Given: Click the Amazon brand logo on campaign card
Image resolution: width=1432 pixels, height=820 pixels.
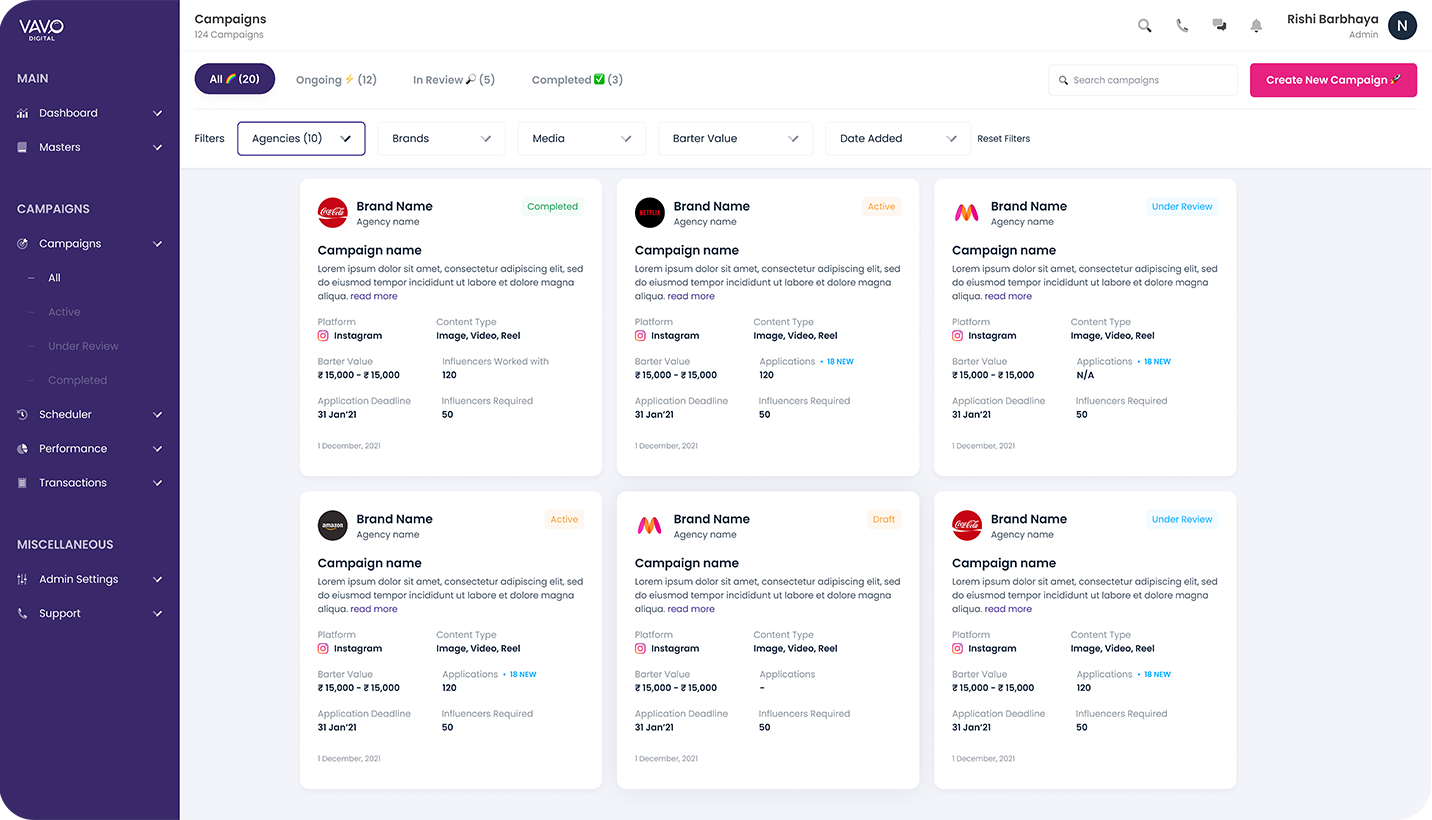Looking at the screenshot, I should pos(332,525).
